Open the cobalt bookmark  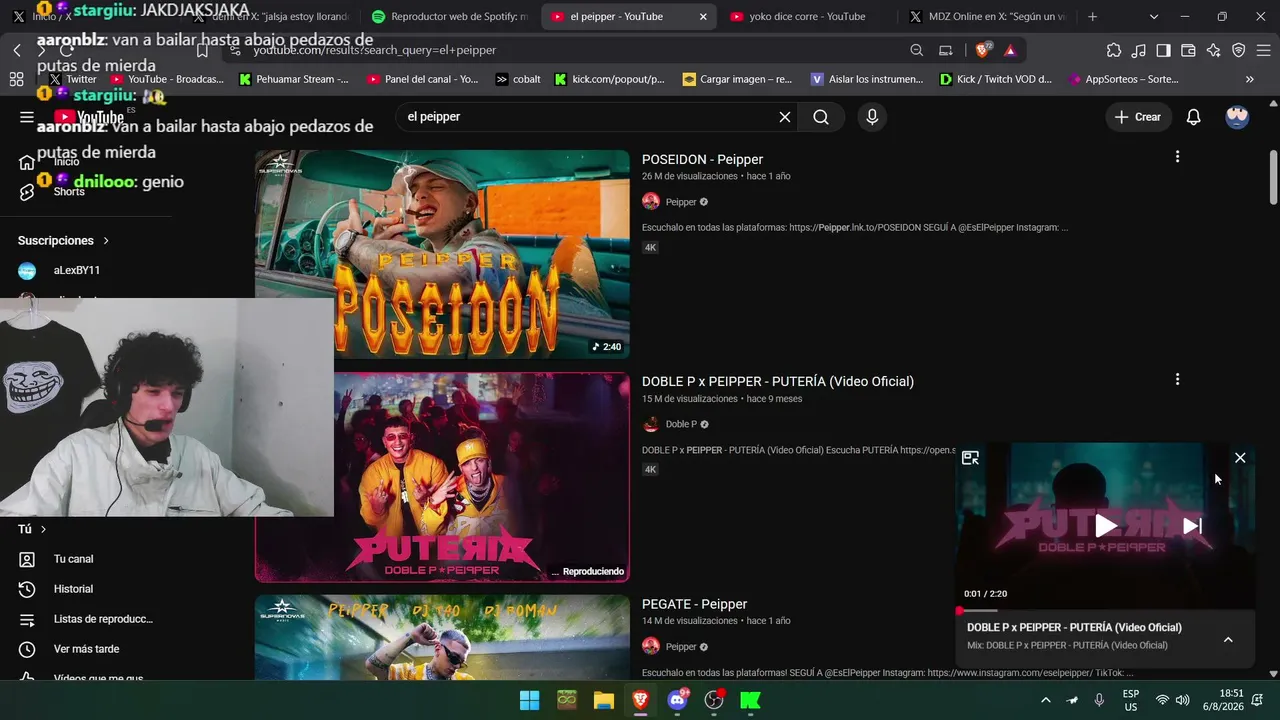coord(518,79)
